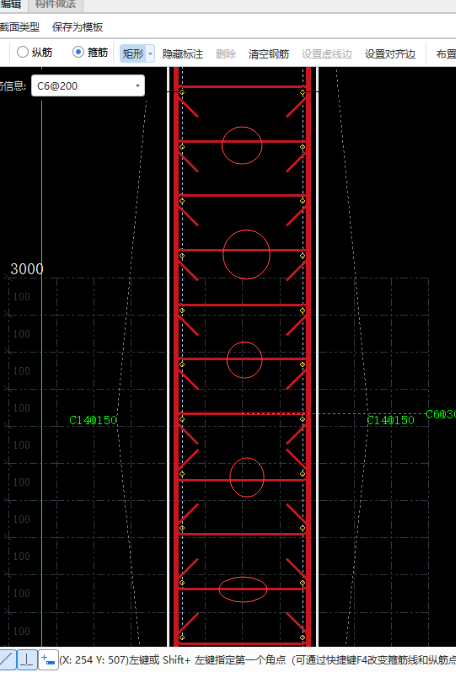Click the left green C14@150 label
Image resolution: width=456 pixels, height=691 pixels.
click(x=93, y=420)
